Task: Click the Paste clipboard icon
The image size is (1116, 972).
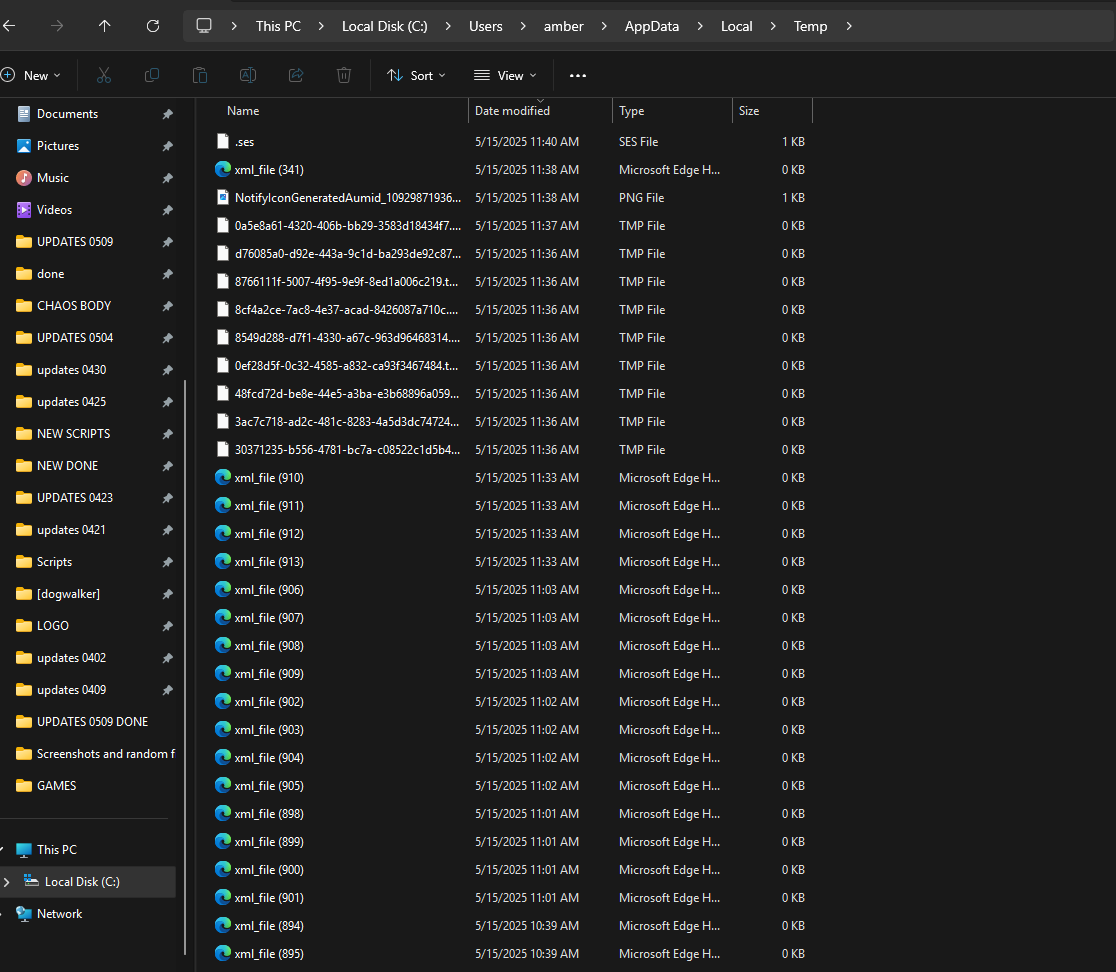Action: pyautogui.click(x=200, y=75)
